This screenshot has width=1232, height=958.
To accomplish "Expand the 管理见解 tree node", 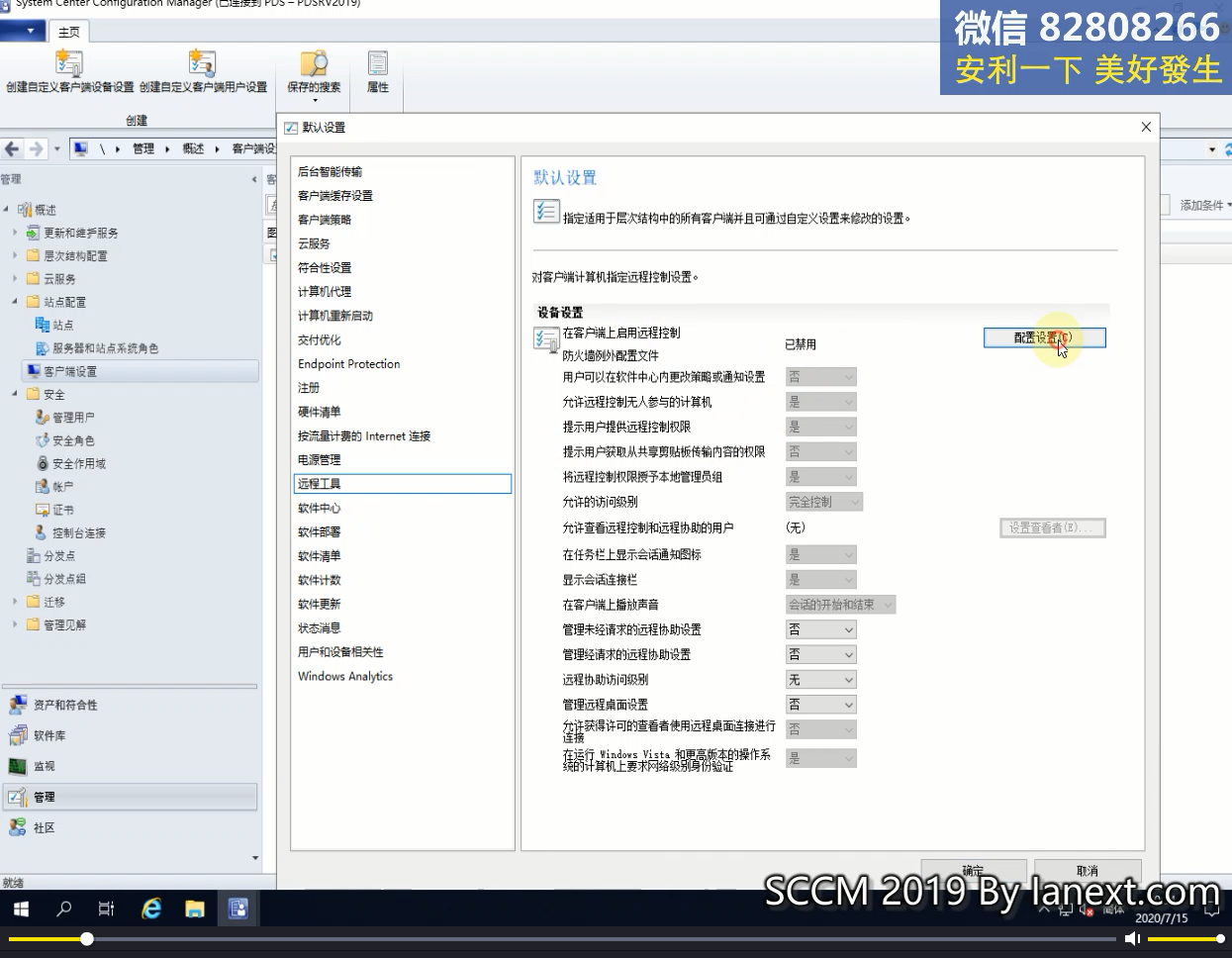I will 15,624.
